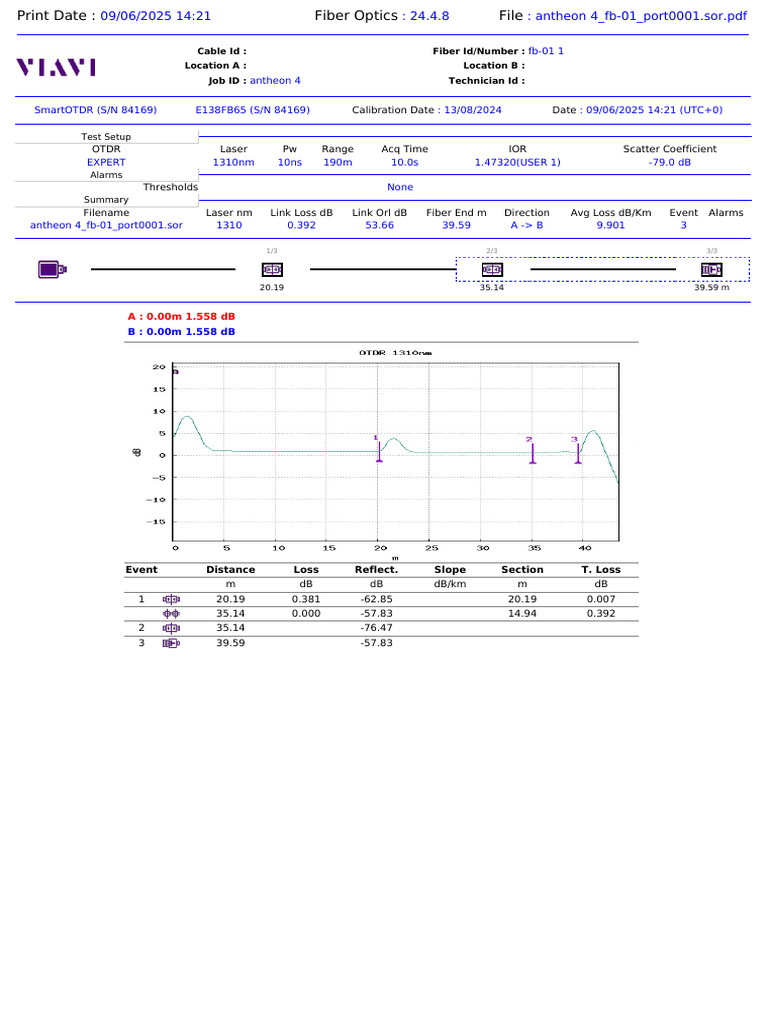Click summary filename antheon 4_fb-01_port0001.sor

pos(106,225)
